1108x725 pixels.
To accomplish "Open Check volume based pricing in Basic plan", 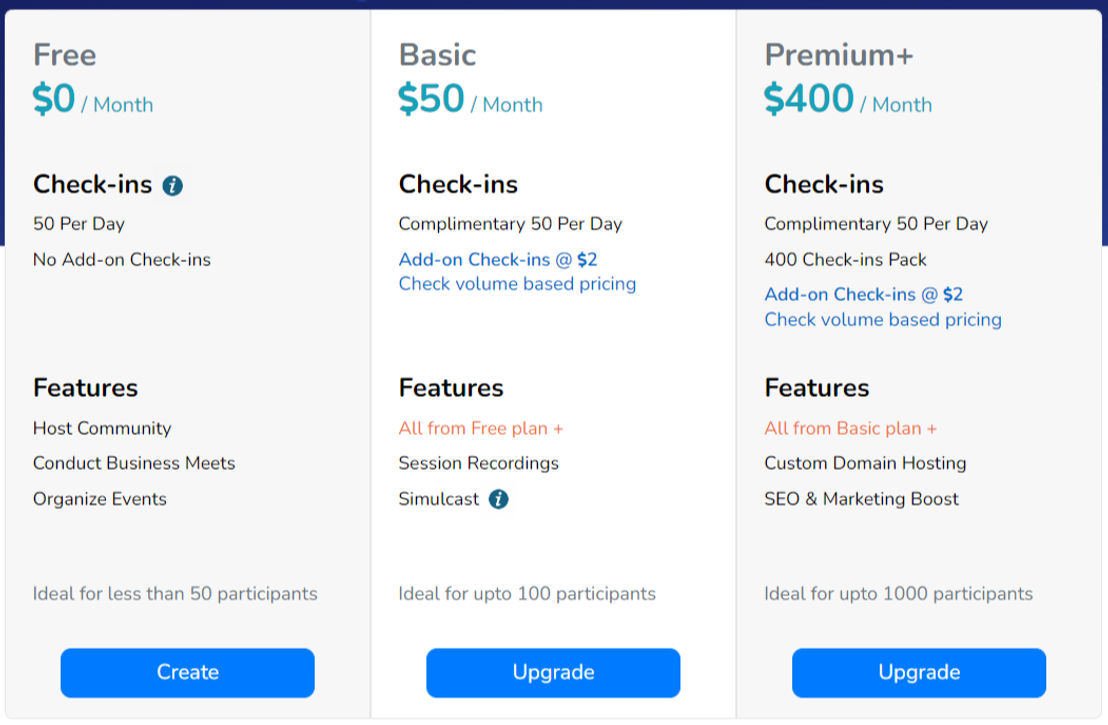I will [x=517, y=284].
